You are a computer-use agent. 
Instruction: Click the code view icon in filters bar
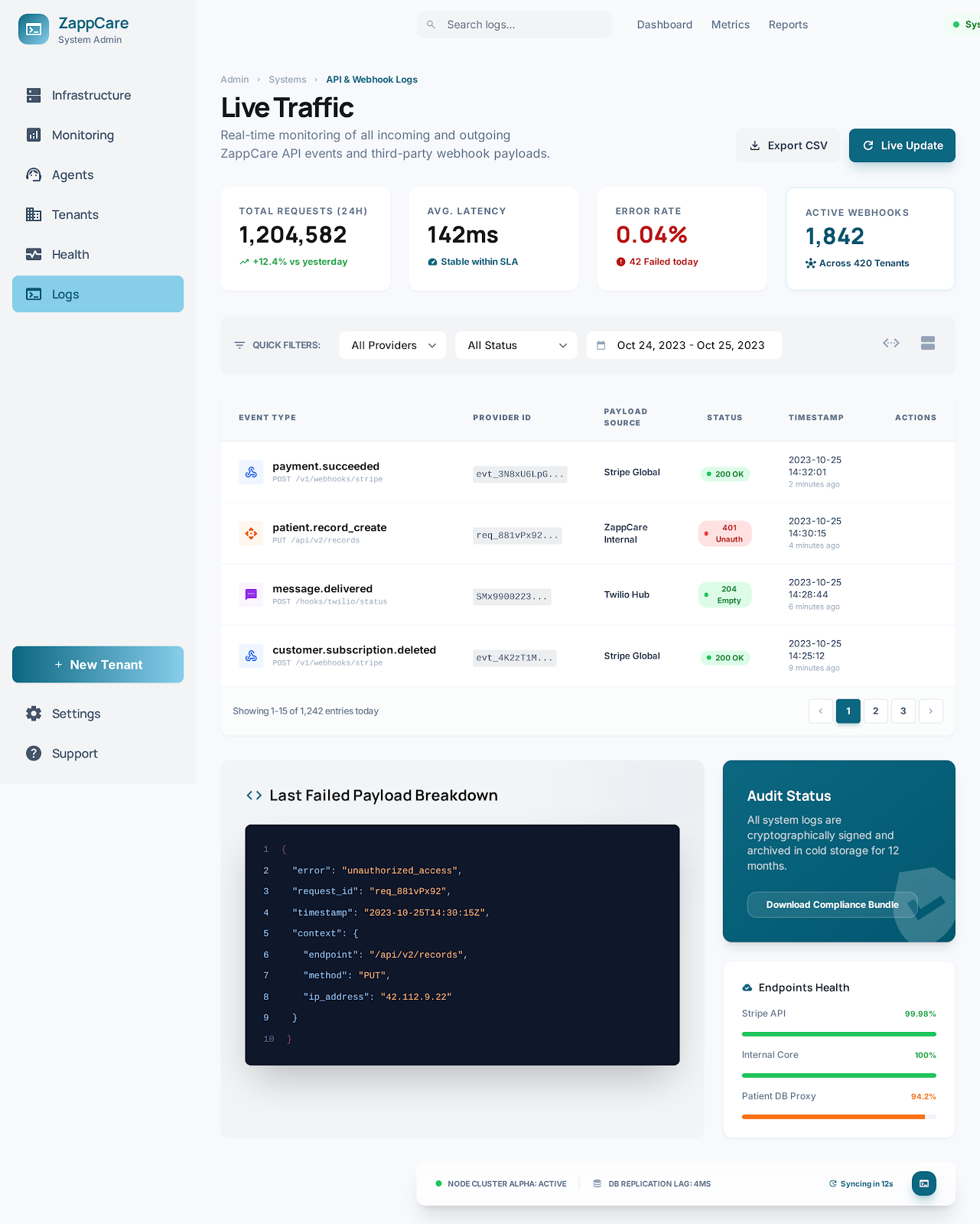click(x=890, y=343)
